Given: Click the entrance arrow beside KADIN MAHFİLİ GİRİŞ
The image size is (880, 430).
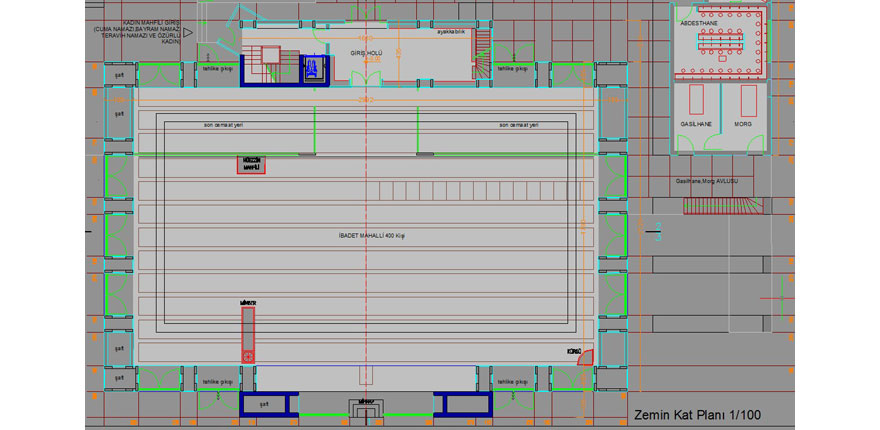Looking at the screenshot, I should pyautogui.click(x=188, y=32).
